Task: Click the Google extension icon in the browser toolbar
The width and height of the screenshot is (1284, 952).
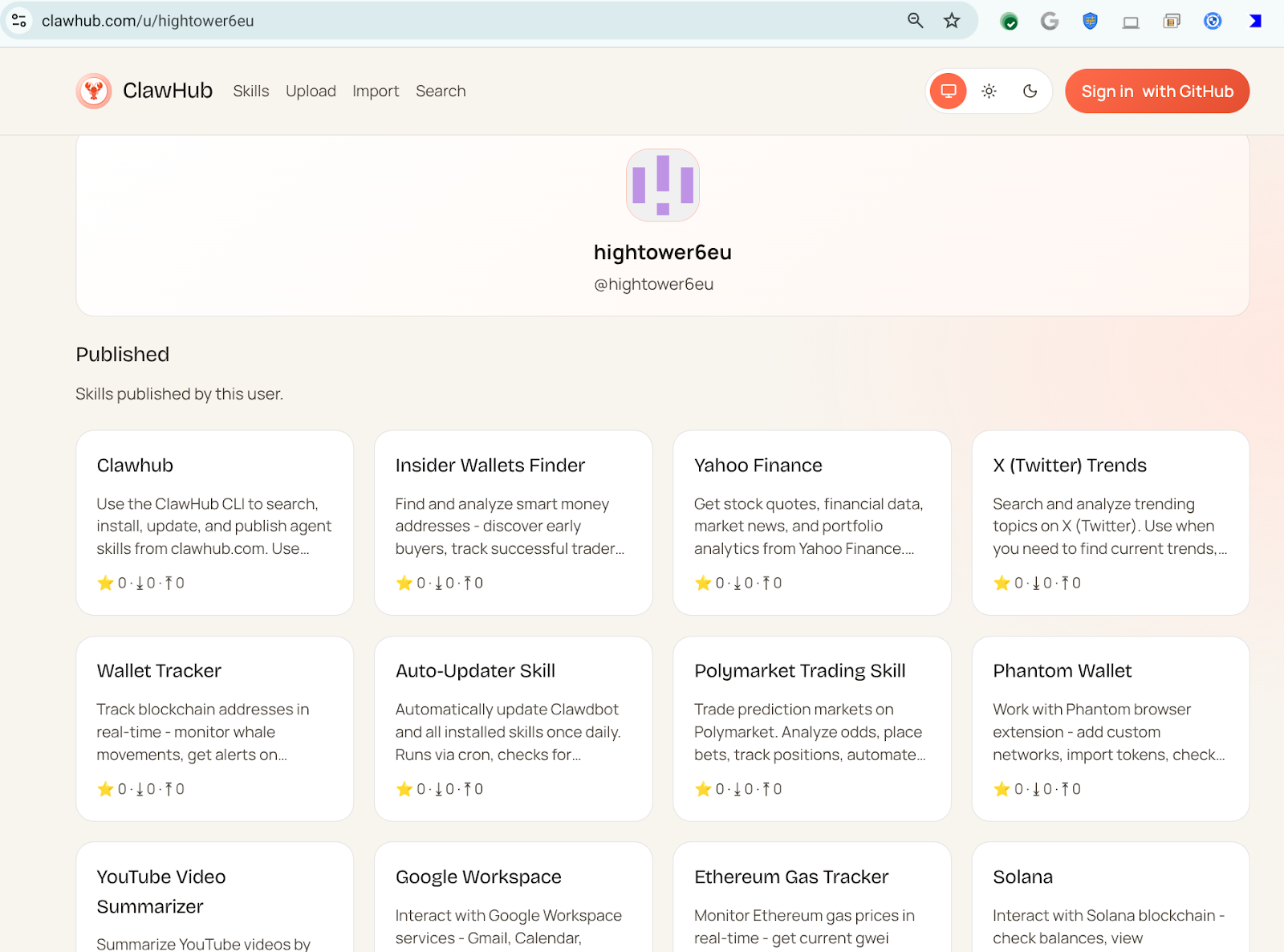Action: click(x=1050, y=21)
